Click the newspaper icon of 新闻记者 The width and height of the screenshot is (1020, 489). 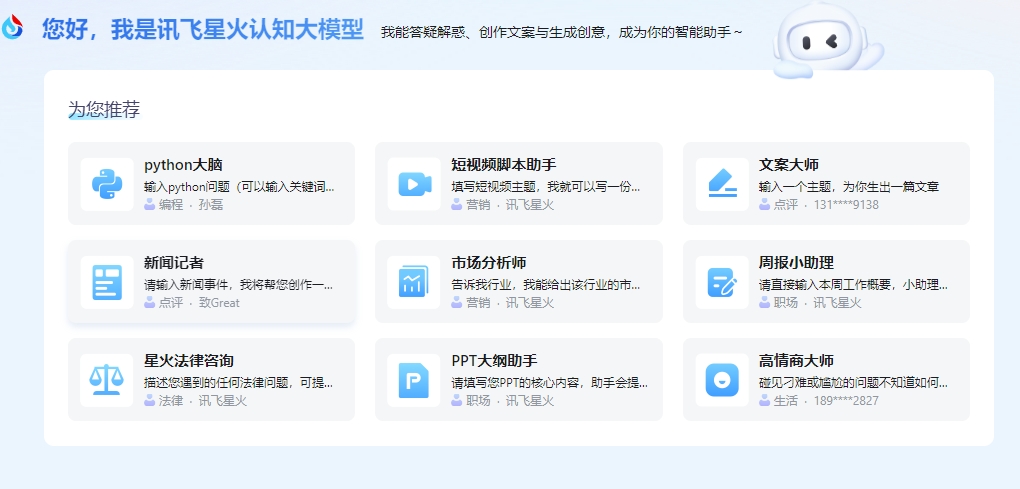(107, 282)
